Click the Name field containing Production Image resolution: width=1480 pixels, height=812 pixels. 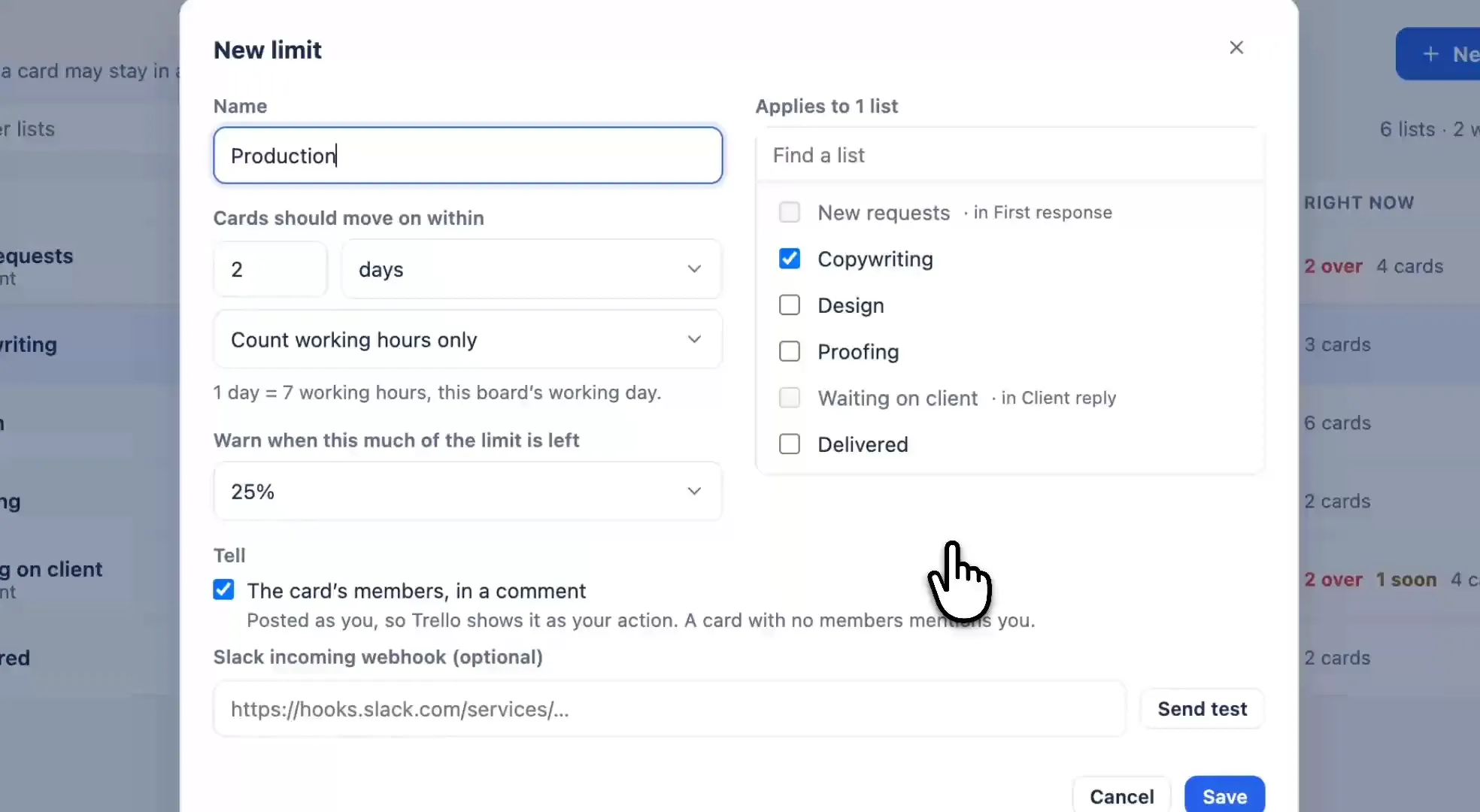point(468,156)
